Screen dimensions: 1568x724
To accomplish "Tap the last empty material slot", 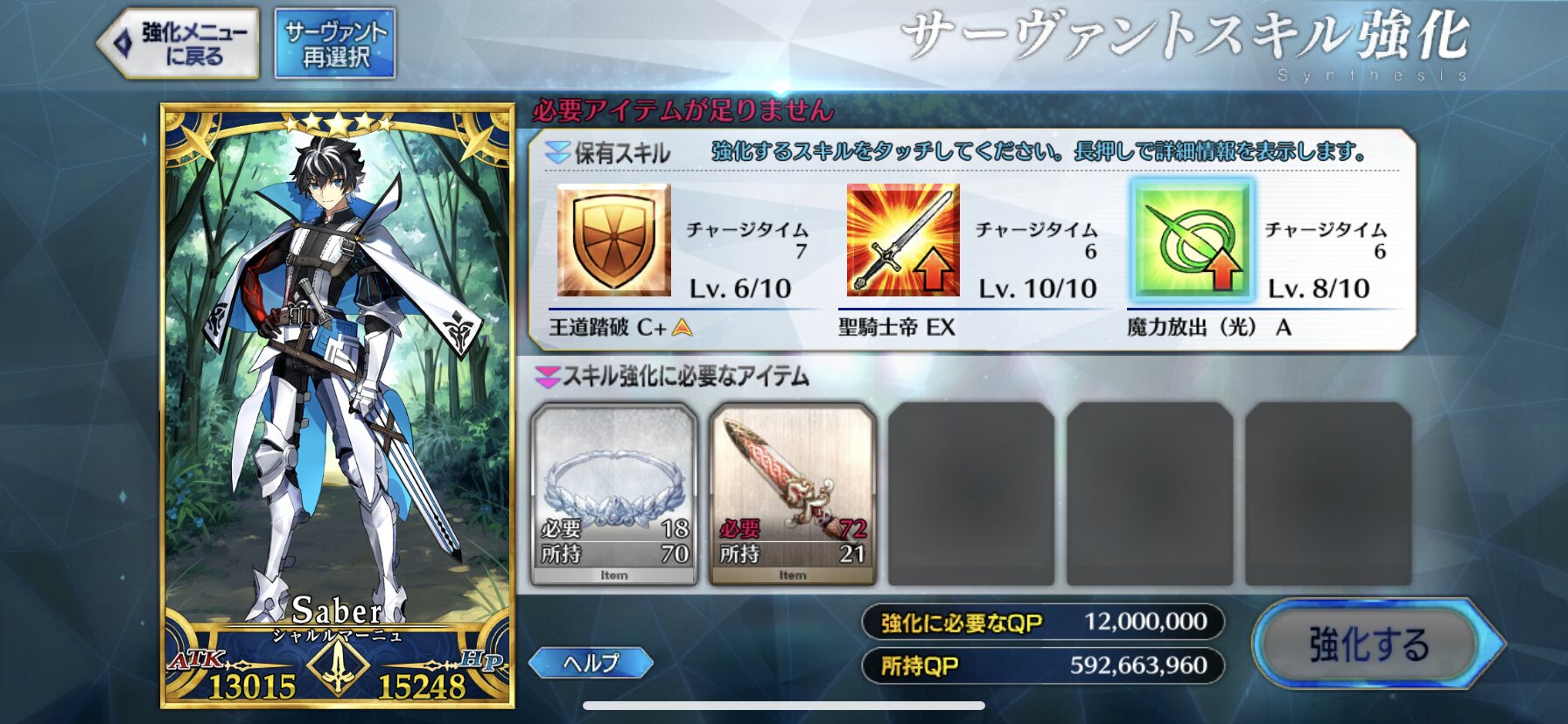I will click(x=1328, y=494).
